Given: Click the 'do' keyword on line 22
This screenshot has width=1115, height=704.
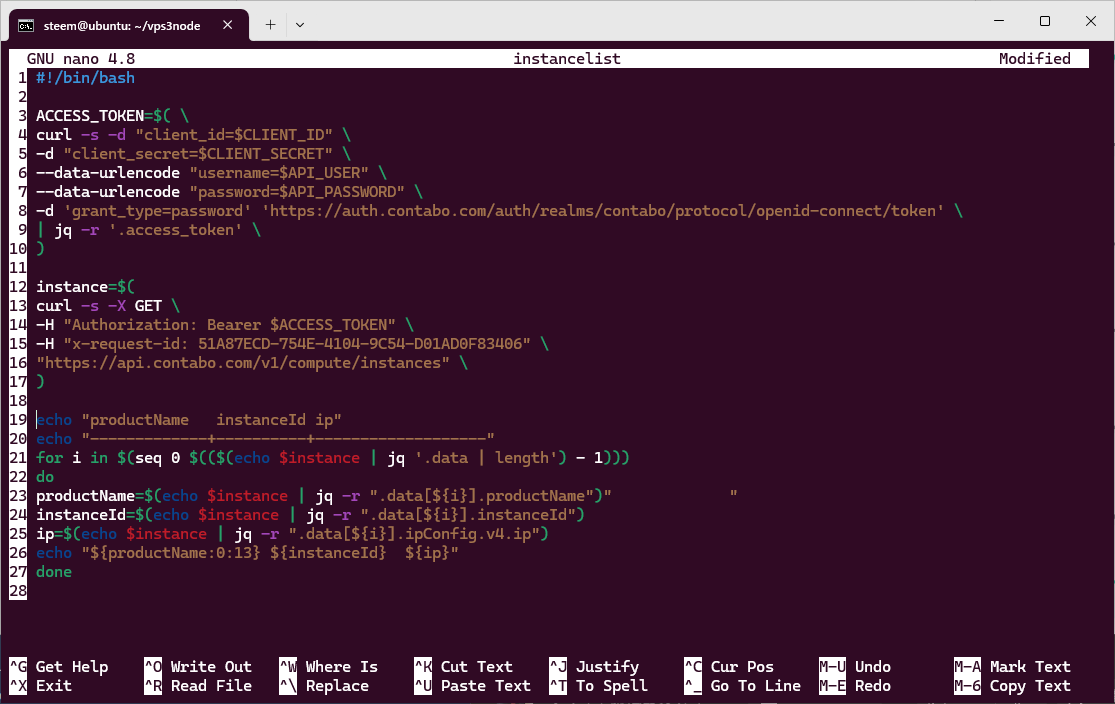Looking at the screenshot, I should click(45, 476).
